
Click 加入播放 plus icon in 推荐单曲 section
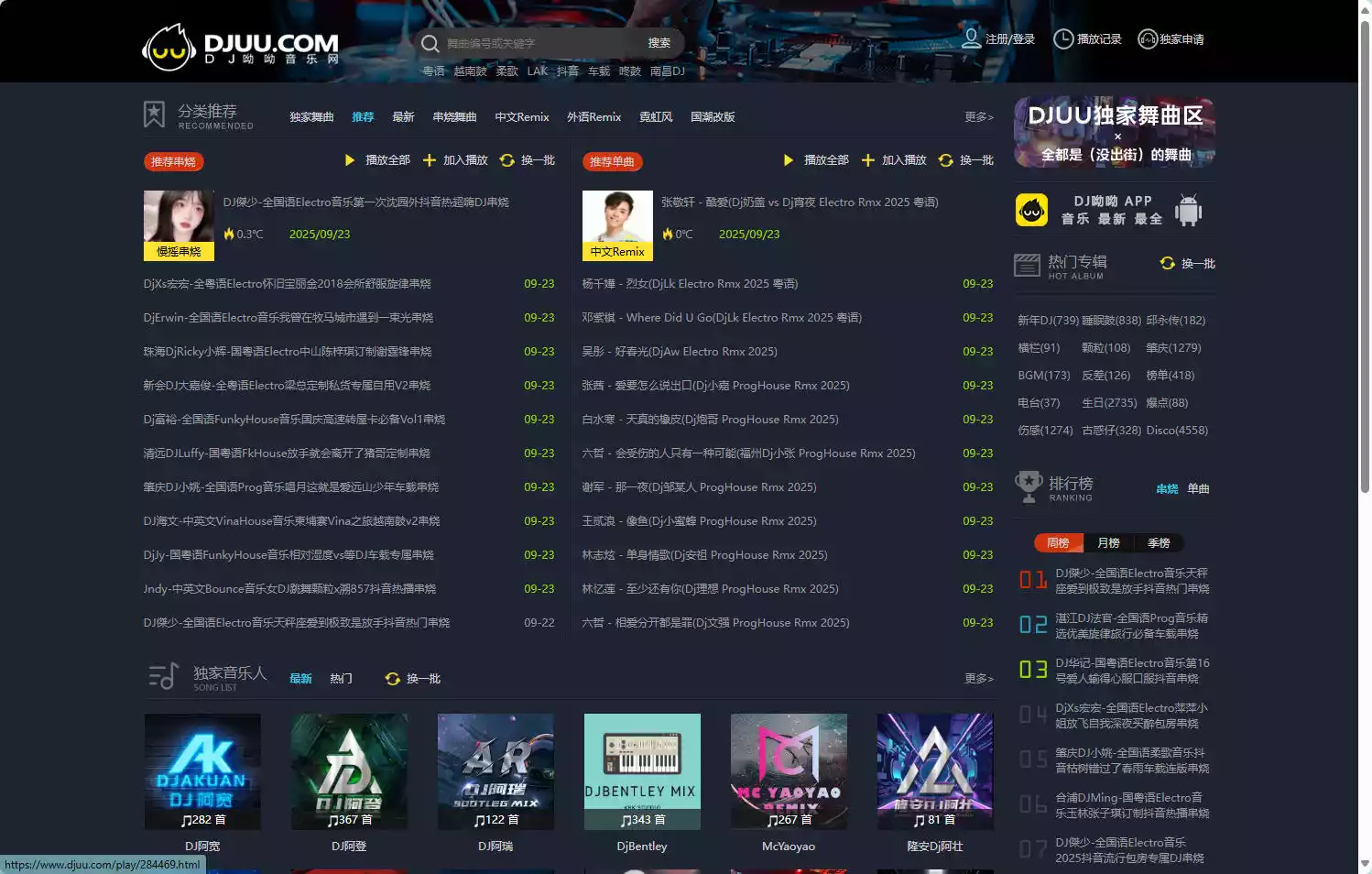coord(867,160)
